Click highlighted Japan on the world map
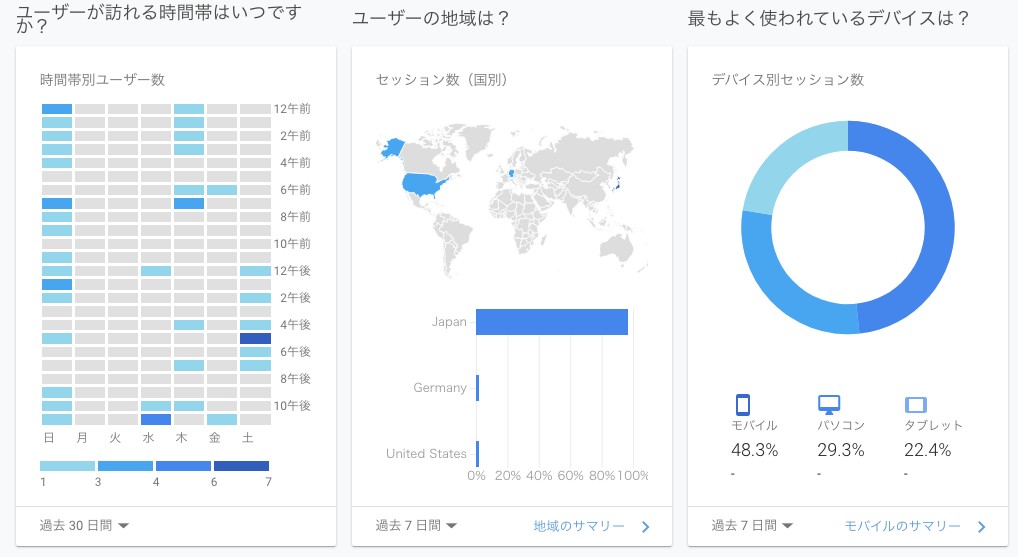This screenshot has width=1018, height=557. pos(616,183)
